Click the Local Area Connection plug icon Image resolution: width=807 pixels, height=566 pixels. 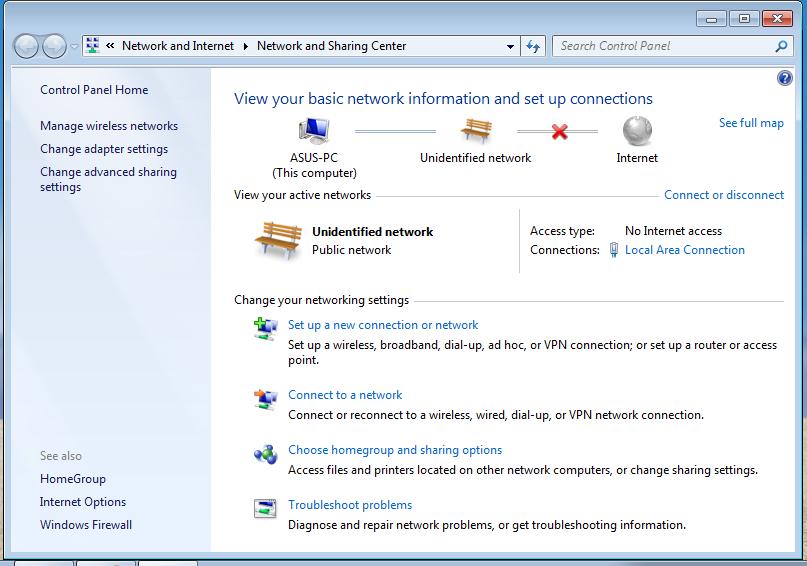click(x=613, y=250)
